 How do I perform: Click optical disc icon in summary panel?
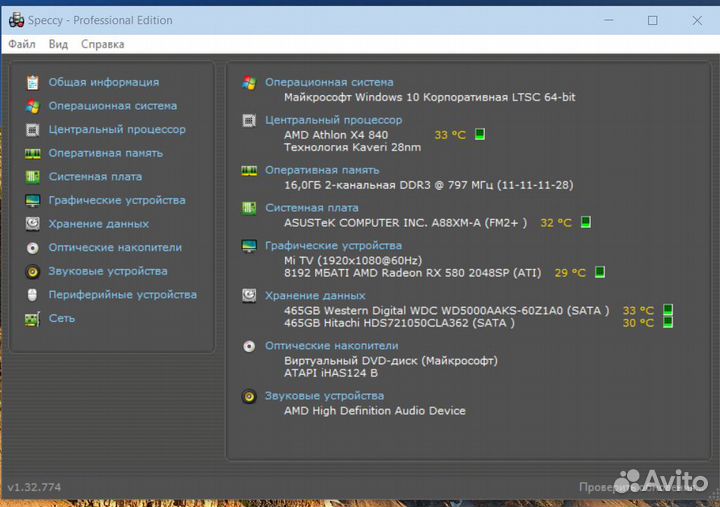pyautogui.click(x=249, y=346)
